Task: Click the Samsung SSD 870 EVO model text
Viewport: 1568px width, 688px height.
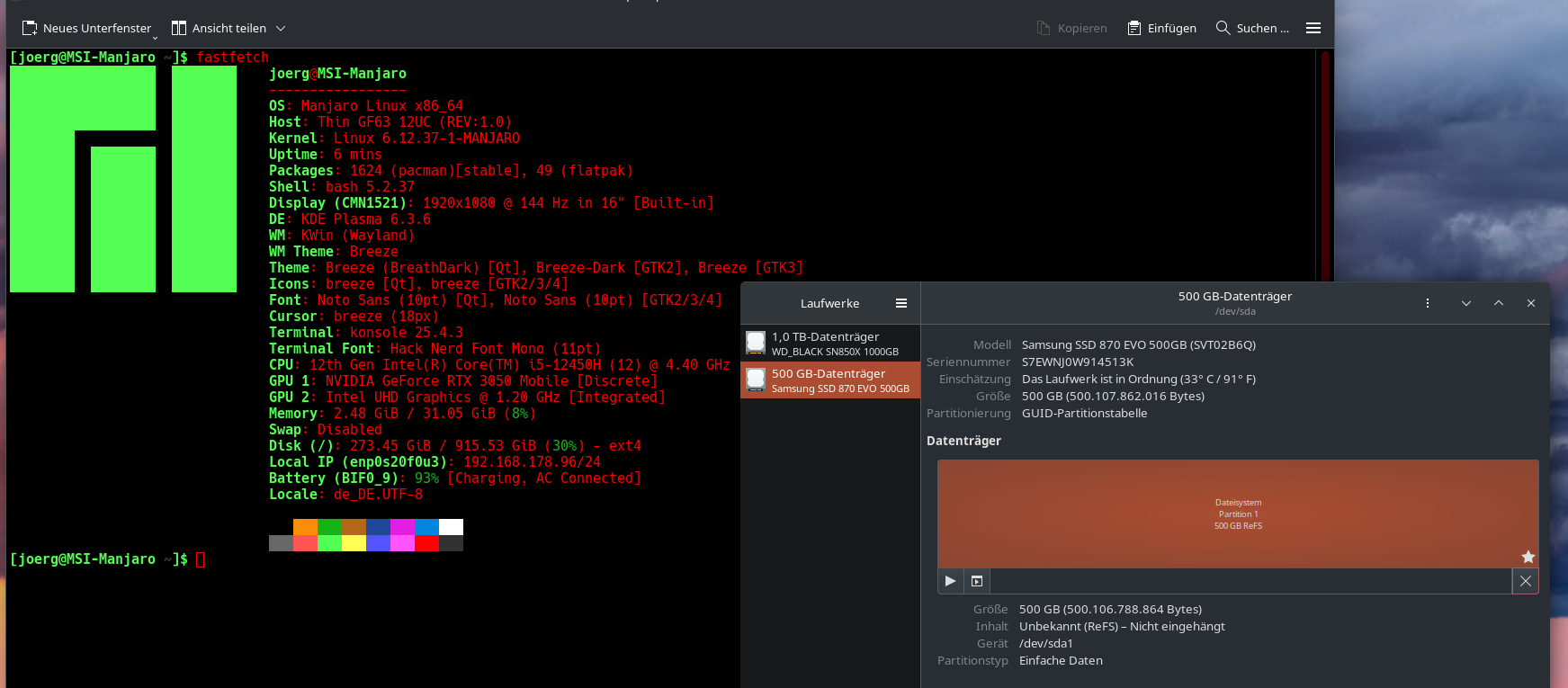Action: click(1139, 344)
